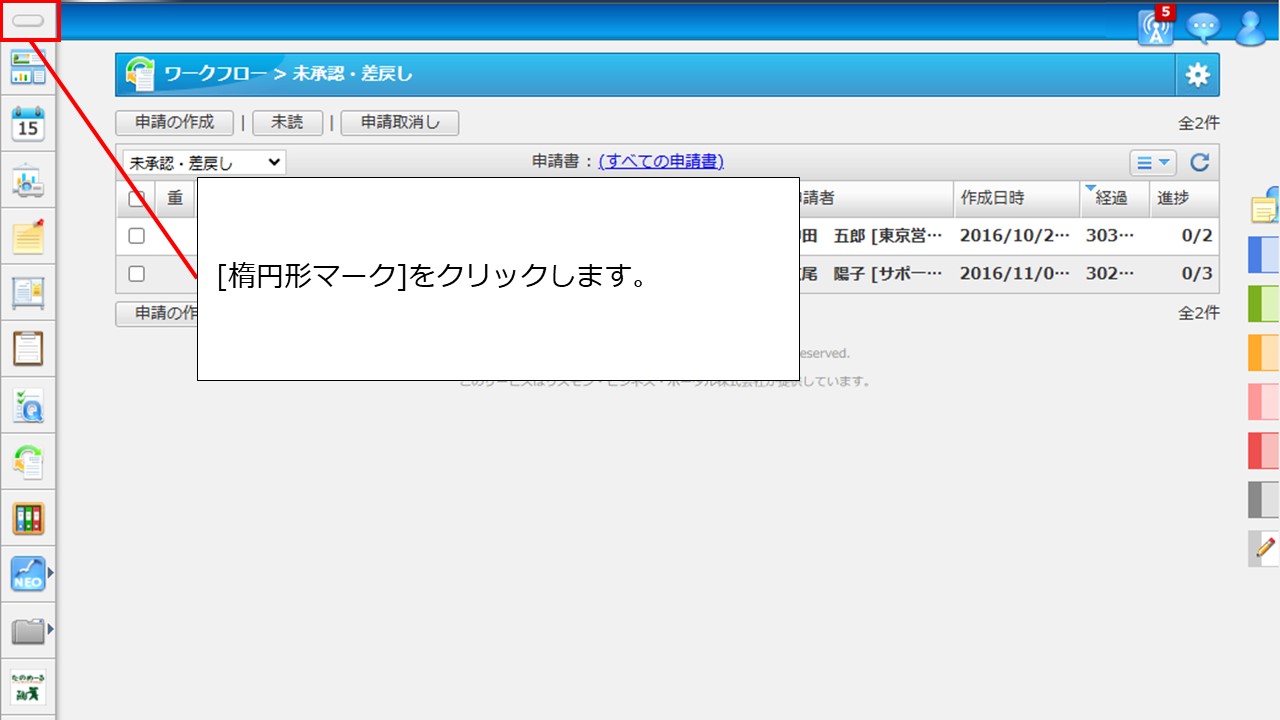Sort by the 作成日時 column header
The image size is (1280, 720).
click(1014, 198)
